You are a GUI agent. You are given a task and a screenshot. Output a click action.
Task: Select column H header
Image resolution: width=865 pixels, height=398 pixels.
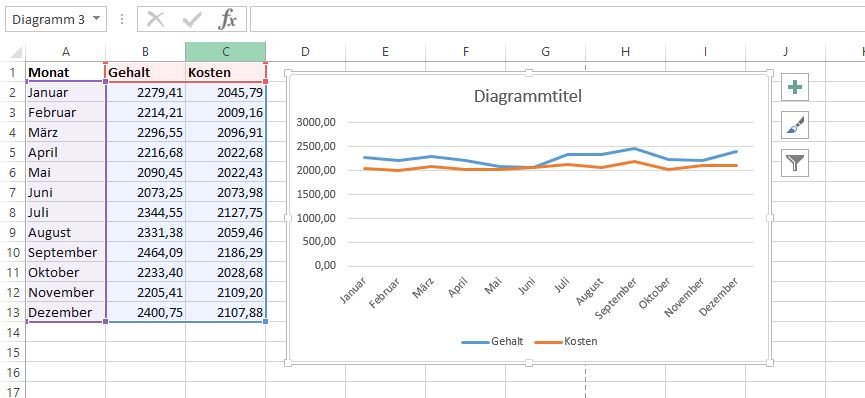(x=626, y=52)
